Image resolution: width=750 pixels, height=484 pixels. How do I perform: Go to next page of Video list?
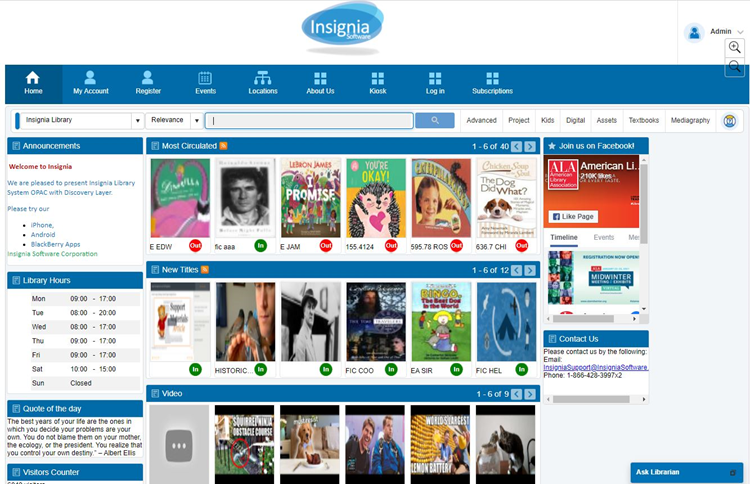531,393
